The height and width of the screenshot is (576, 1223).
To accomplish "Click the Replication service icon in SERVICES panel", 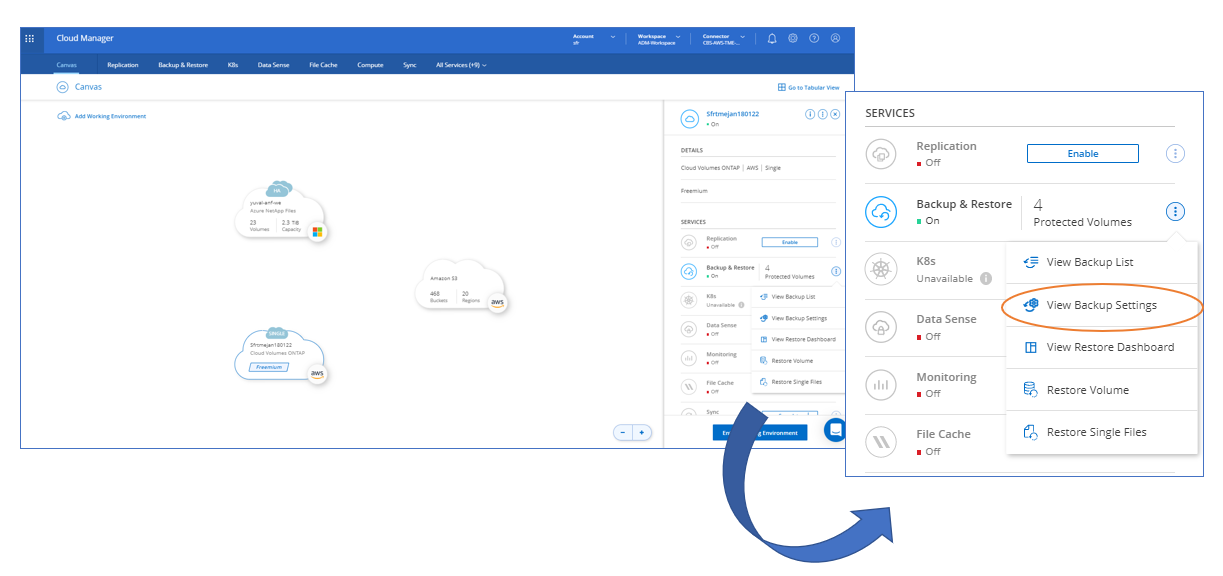I will pos(881,153).
